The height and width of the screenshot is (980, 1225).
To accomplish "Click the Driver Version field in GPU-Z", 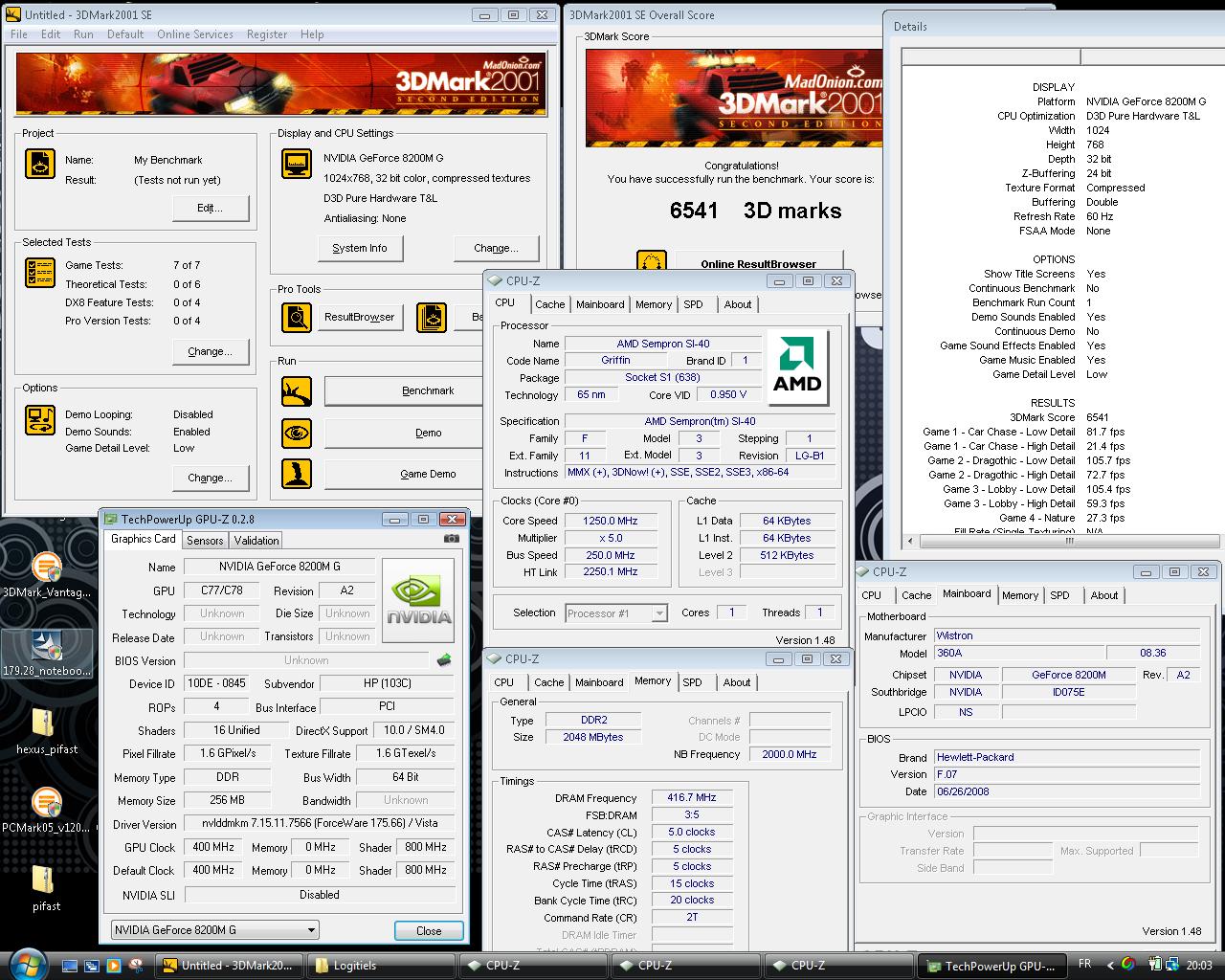I will (x=319, y=824).
